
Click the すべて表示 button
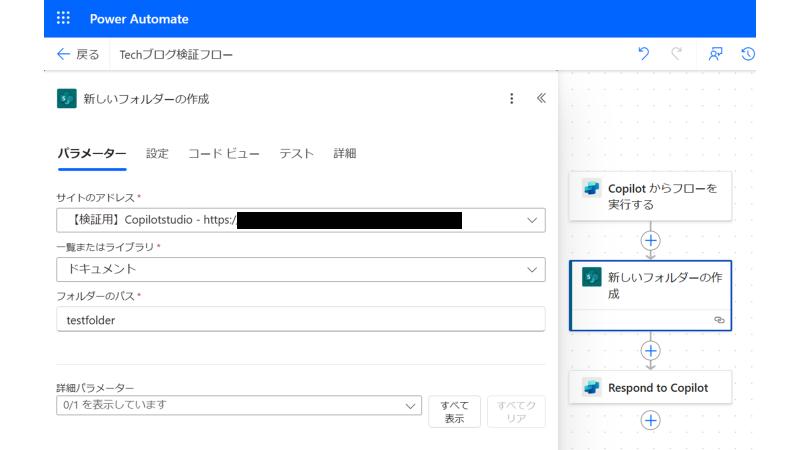(455, 411)
